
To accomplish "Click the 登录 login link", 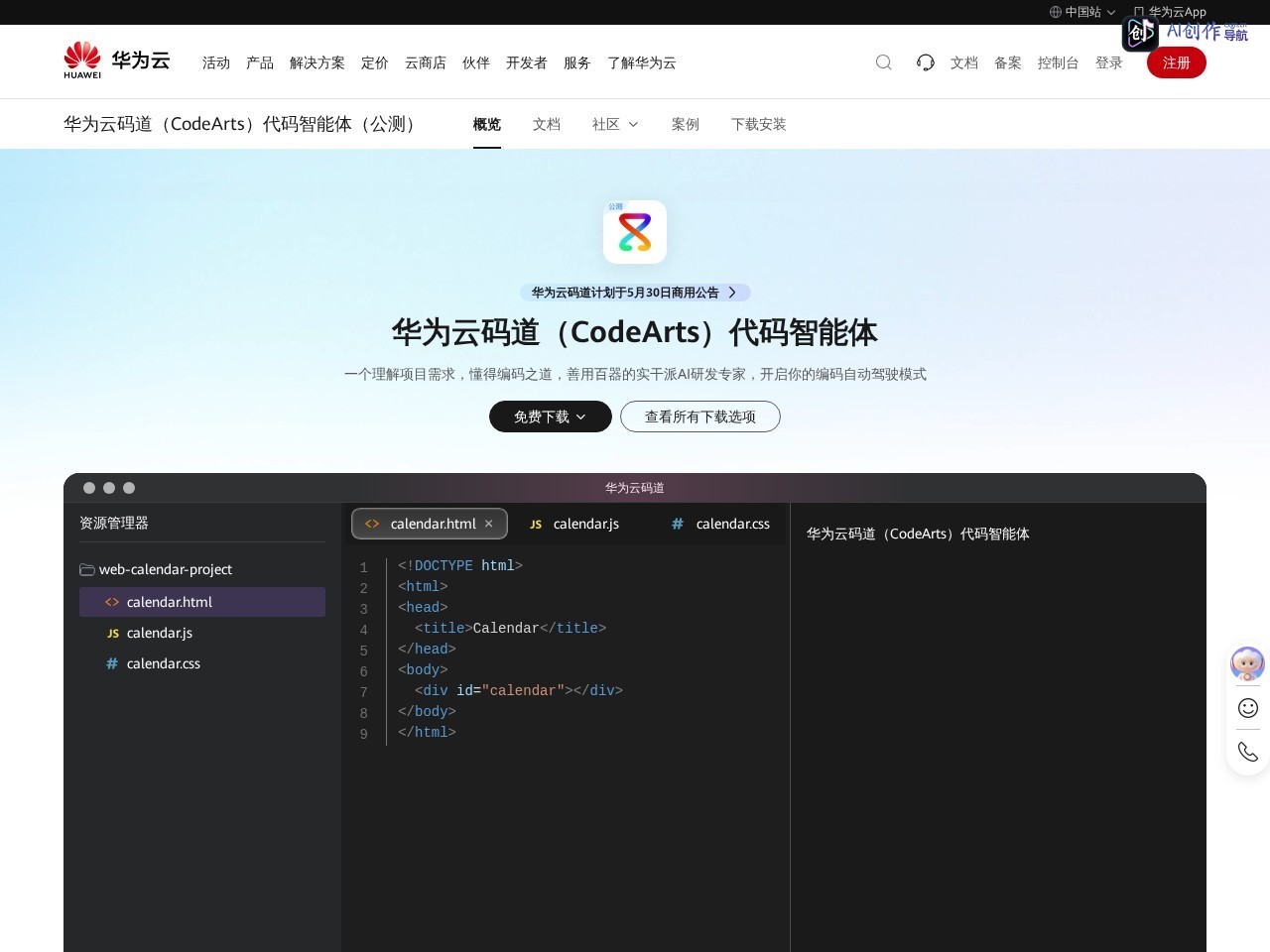I will click(1109, 62).
